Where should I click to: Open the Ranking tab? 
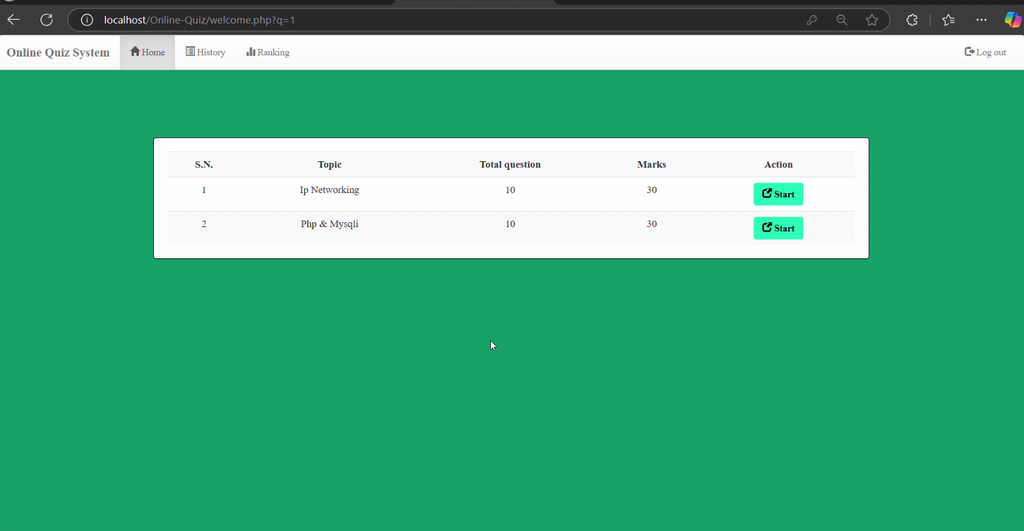[268, 52]
